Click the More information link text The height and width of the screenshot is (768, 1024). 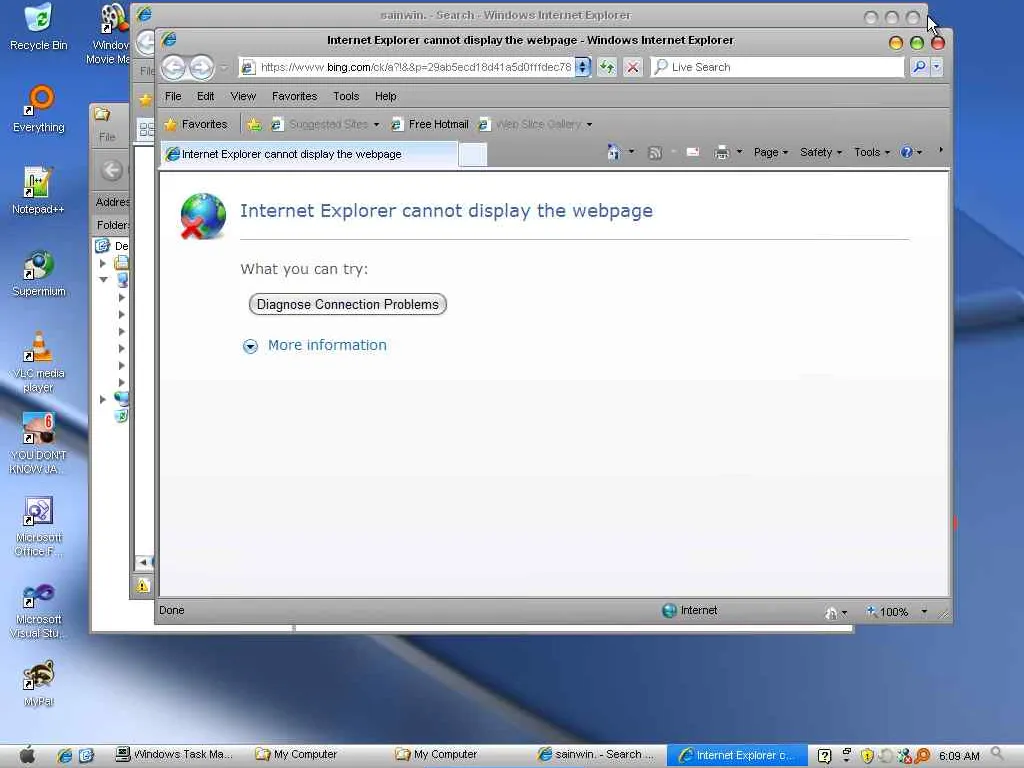coord(327,345)
